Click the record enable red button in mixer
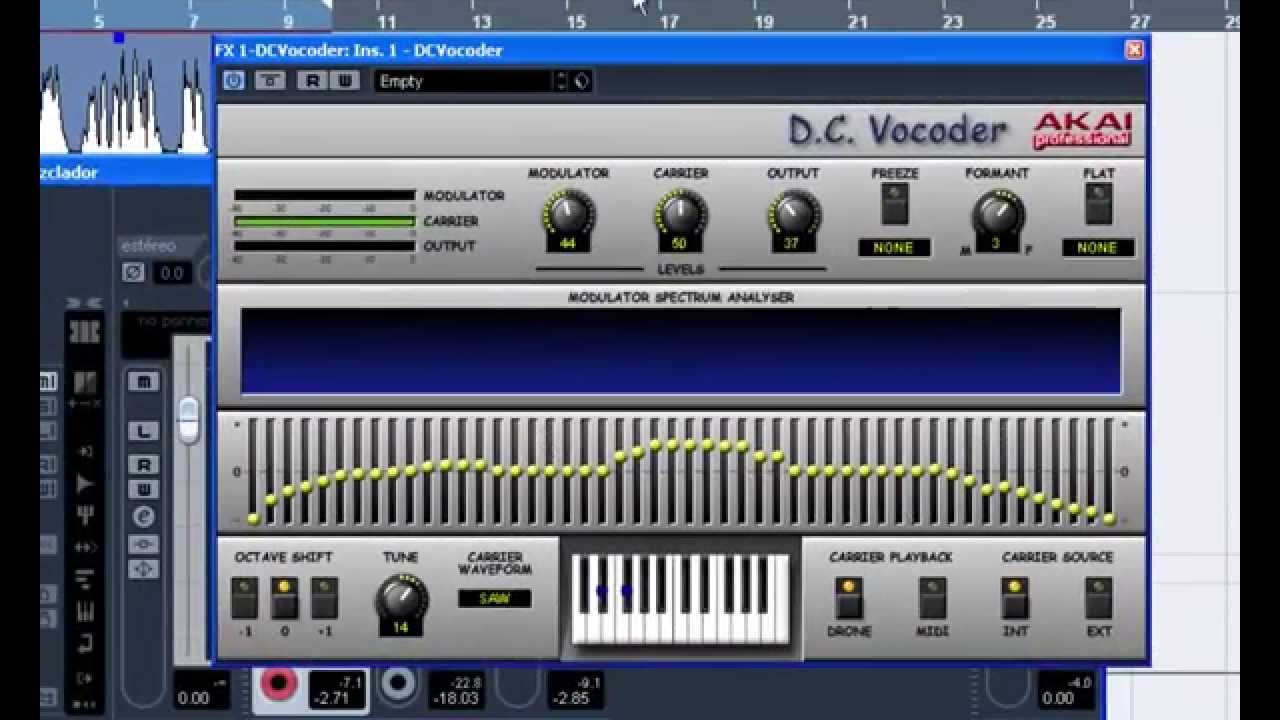The image size is (1280, 720). tap(279, 684)
